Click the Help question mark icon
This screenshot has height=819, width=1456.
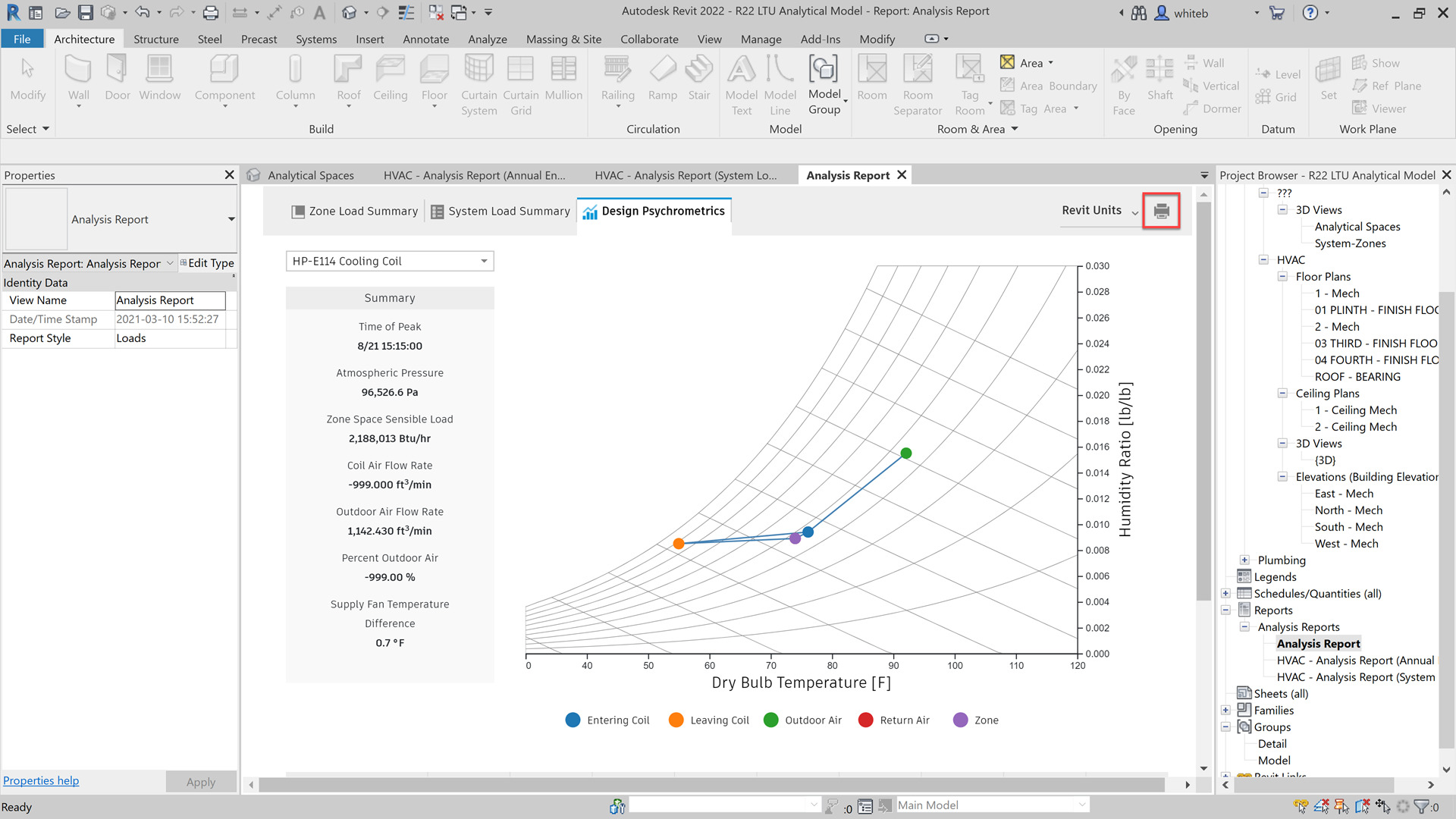tap(1310, 13)
